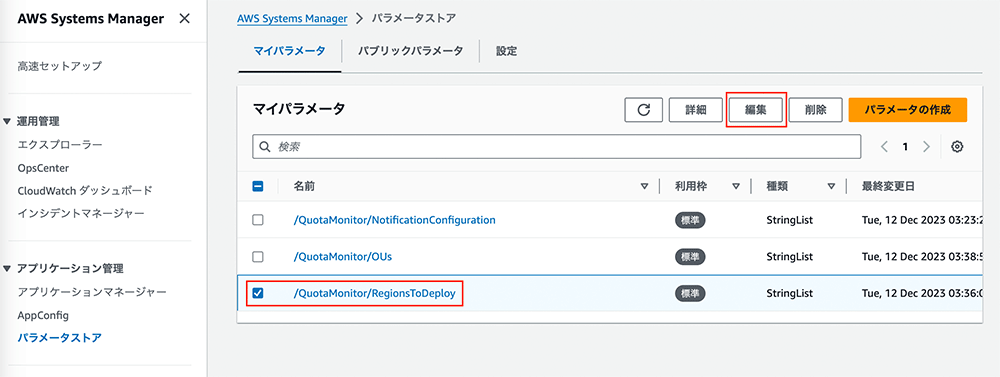
Task: Open インシデントマネージャー in sidebar
Action: pyautogui.click(x=81, y=213)
